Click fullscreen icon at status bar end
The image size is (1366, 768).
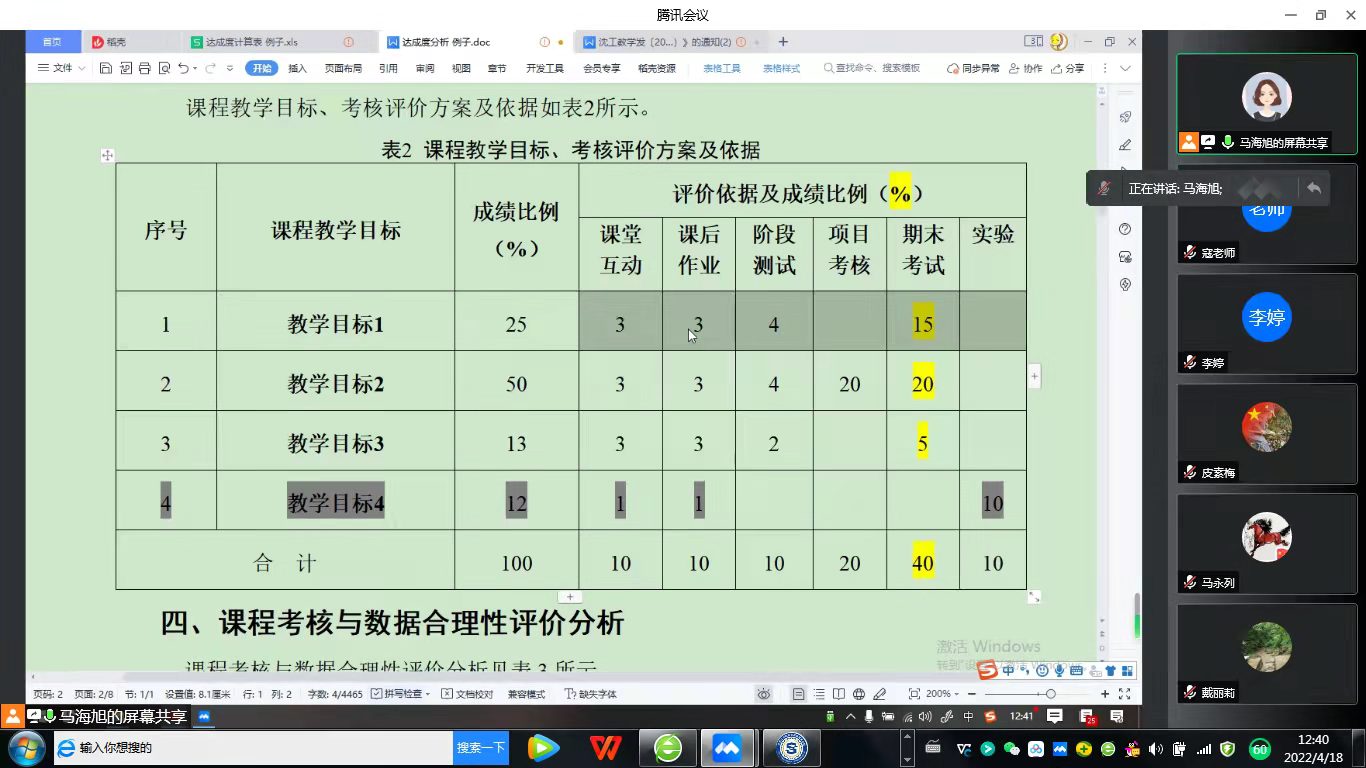tap(1125, 694)
